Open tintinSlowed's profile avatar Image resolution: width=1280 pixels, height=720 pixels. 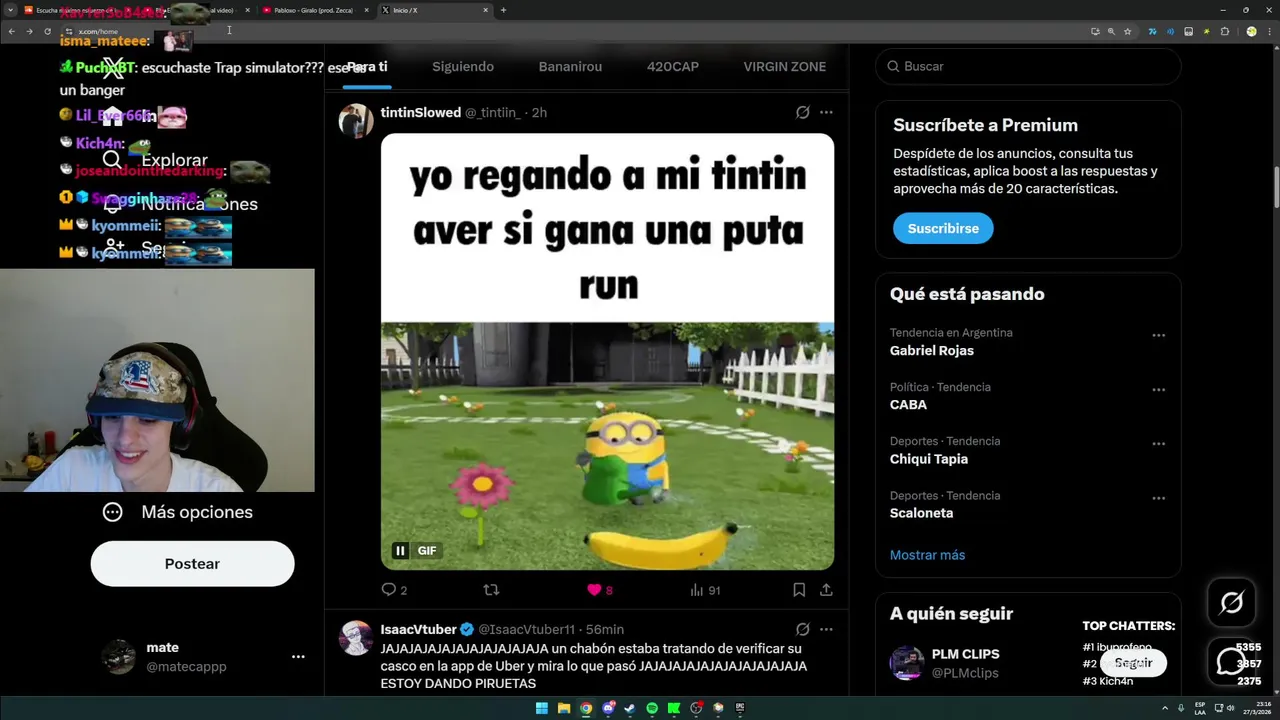(x=356, y=120)
